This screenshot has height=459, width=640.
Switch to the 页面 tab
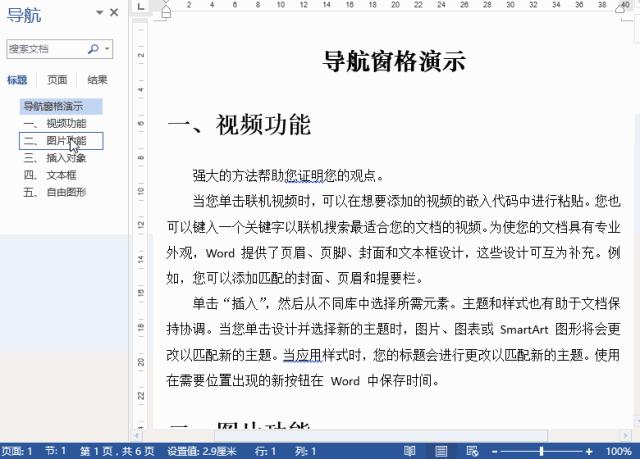(57, 80)
